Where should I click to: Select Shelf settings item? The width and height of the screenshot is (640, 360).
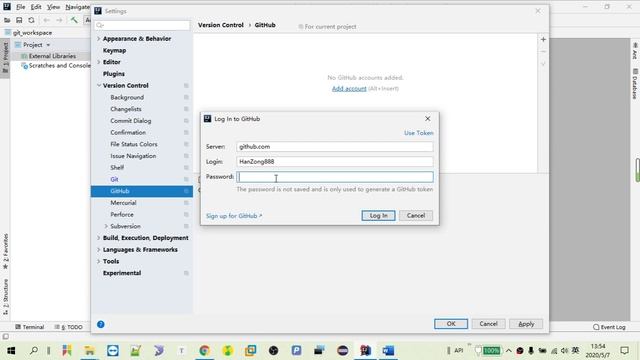[x=117, y=168]
